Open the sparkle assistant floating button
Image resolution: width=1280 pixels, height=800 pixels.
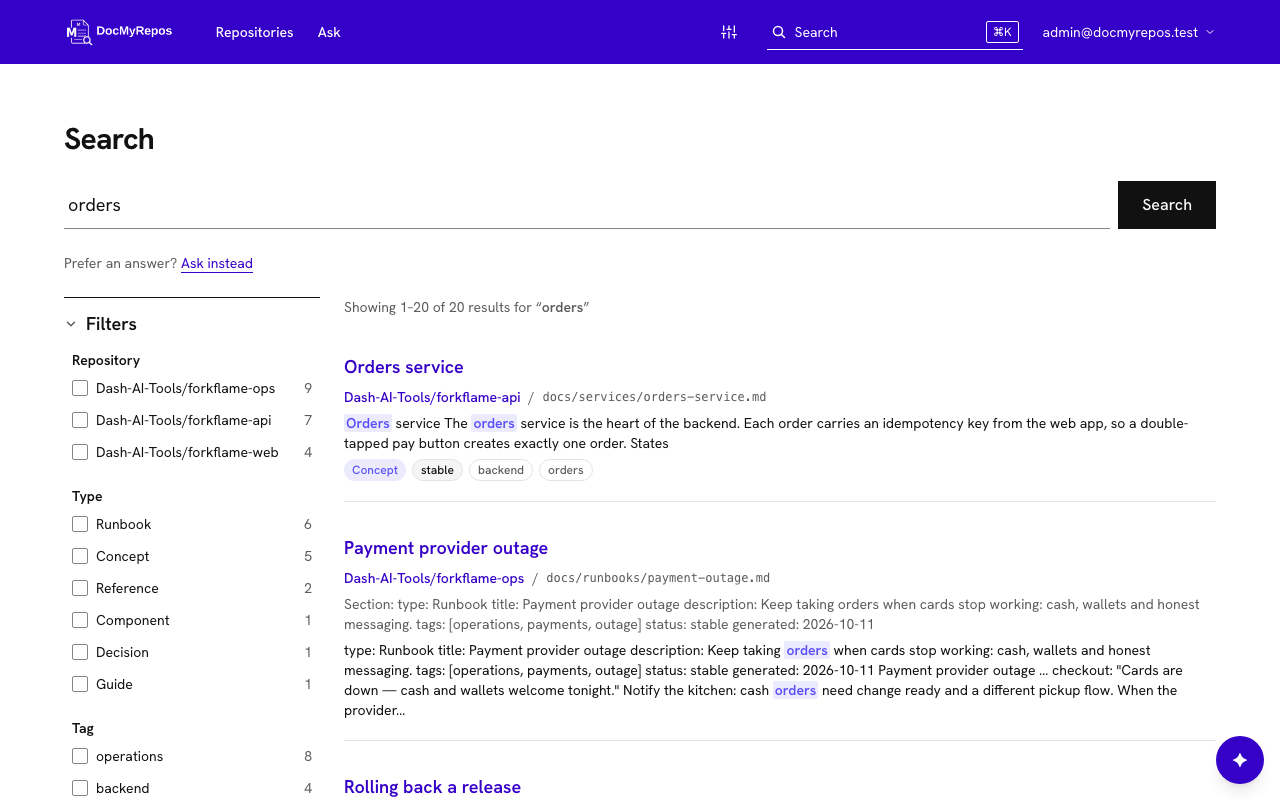pos(1240,760)
